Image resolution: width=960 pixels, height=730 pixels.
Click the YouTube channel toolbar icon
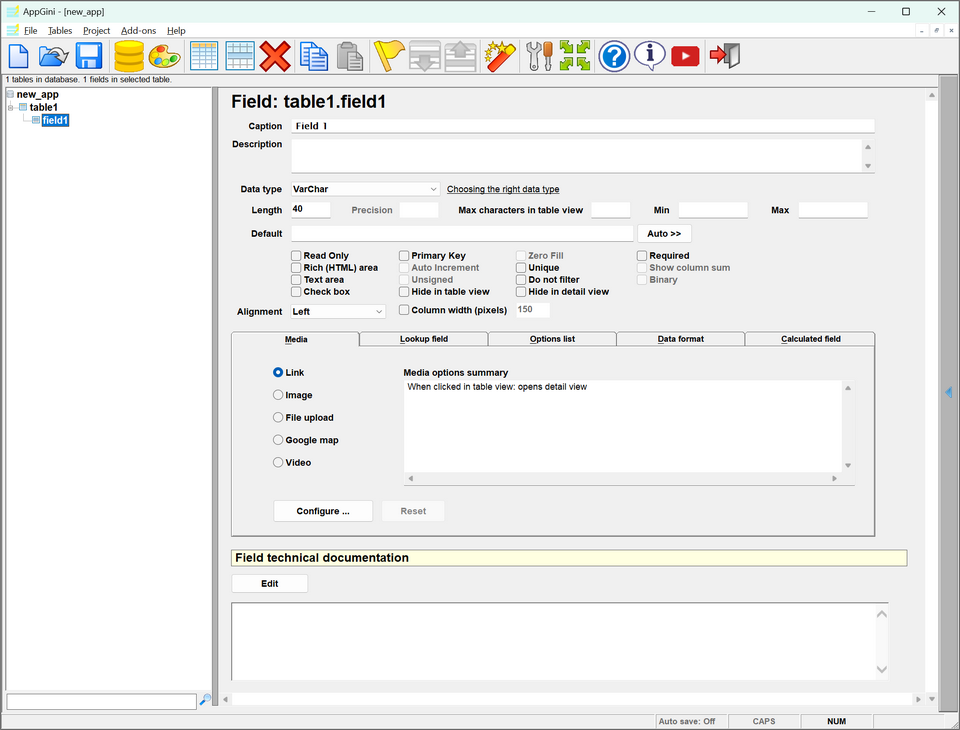pos(684,57)
